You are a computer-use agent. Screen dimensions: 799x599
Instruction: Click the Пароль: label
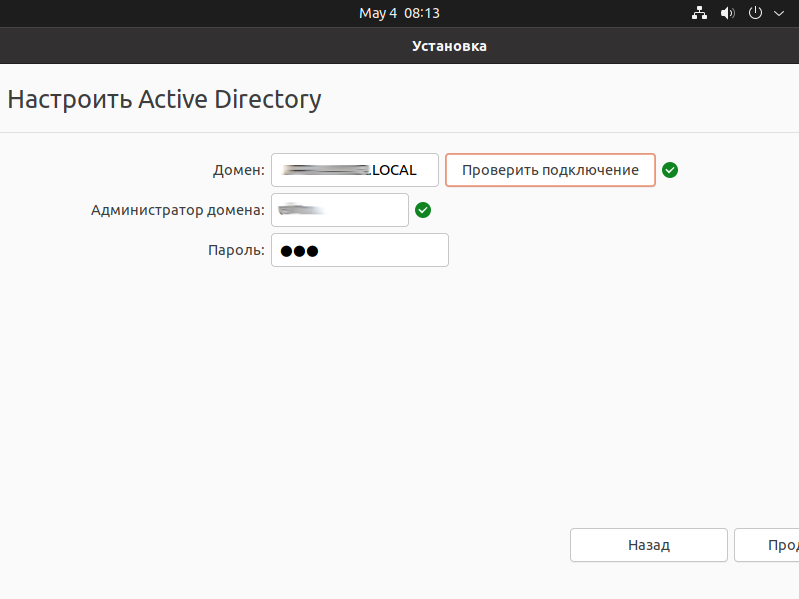(236, 250)
